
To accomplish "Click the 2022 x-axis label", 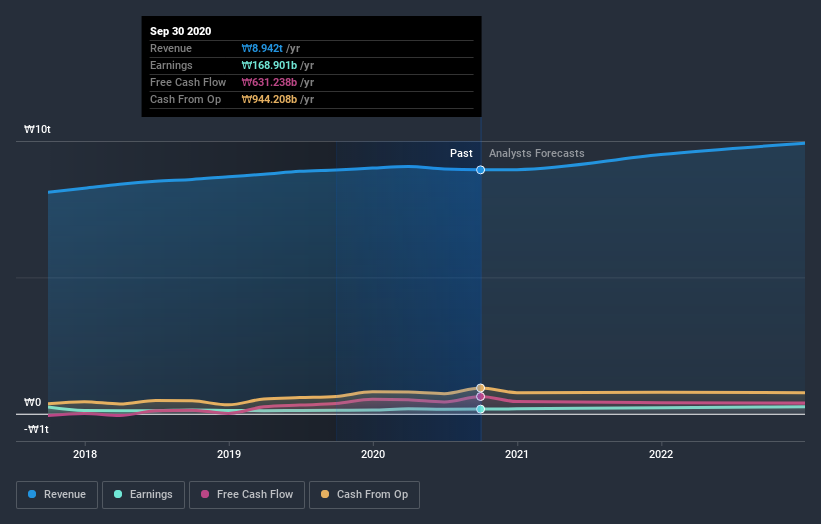I will point(661,454).
